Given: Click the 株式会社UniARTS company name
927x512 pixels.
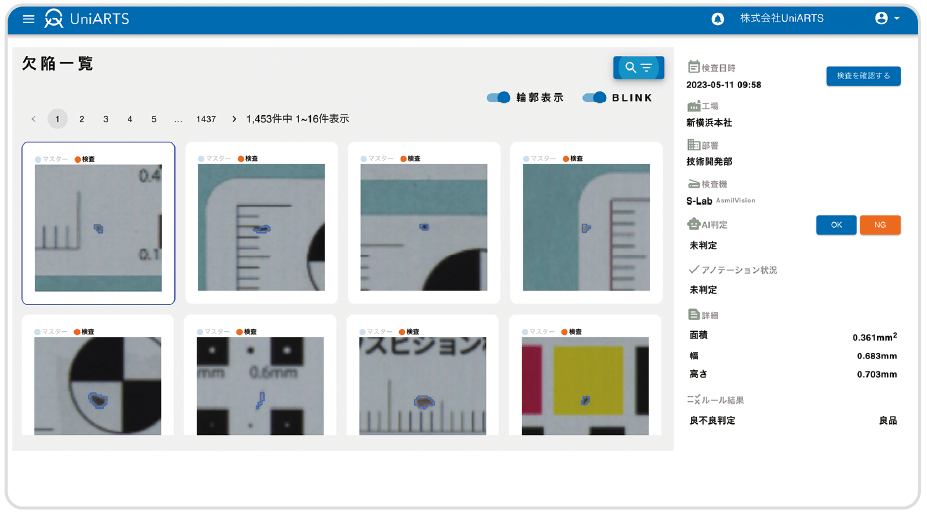Looking at the screenshot, I should point(782,18).
